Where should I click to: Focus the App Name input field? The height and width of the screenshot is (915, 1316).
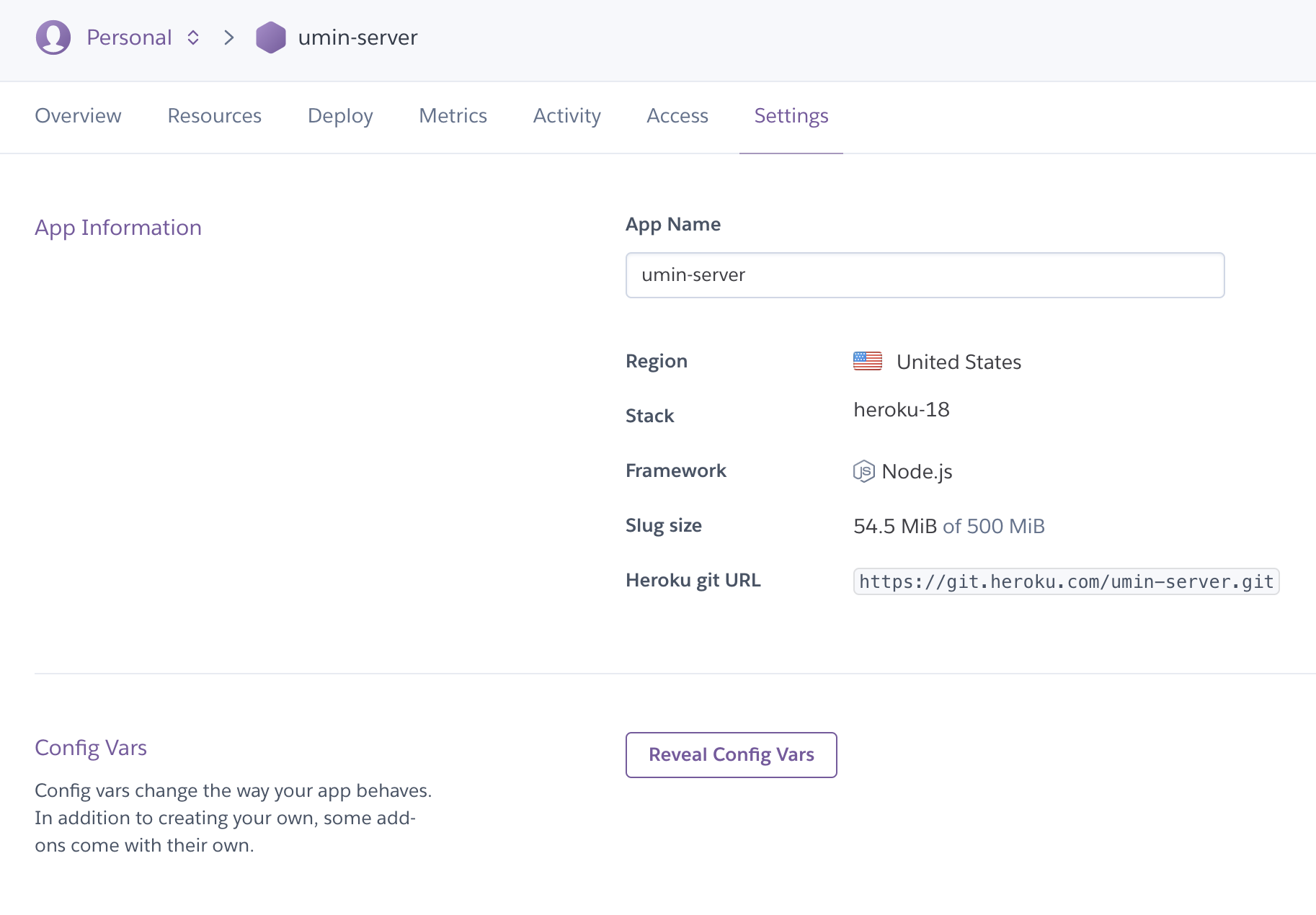(925, 275)
